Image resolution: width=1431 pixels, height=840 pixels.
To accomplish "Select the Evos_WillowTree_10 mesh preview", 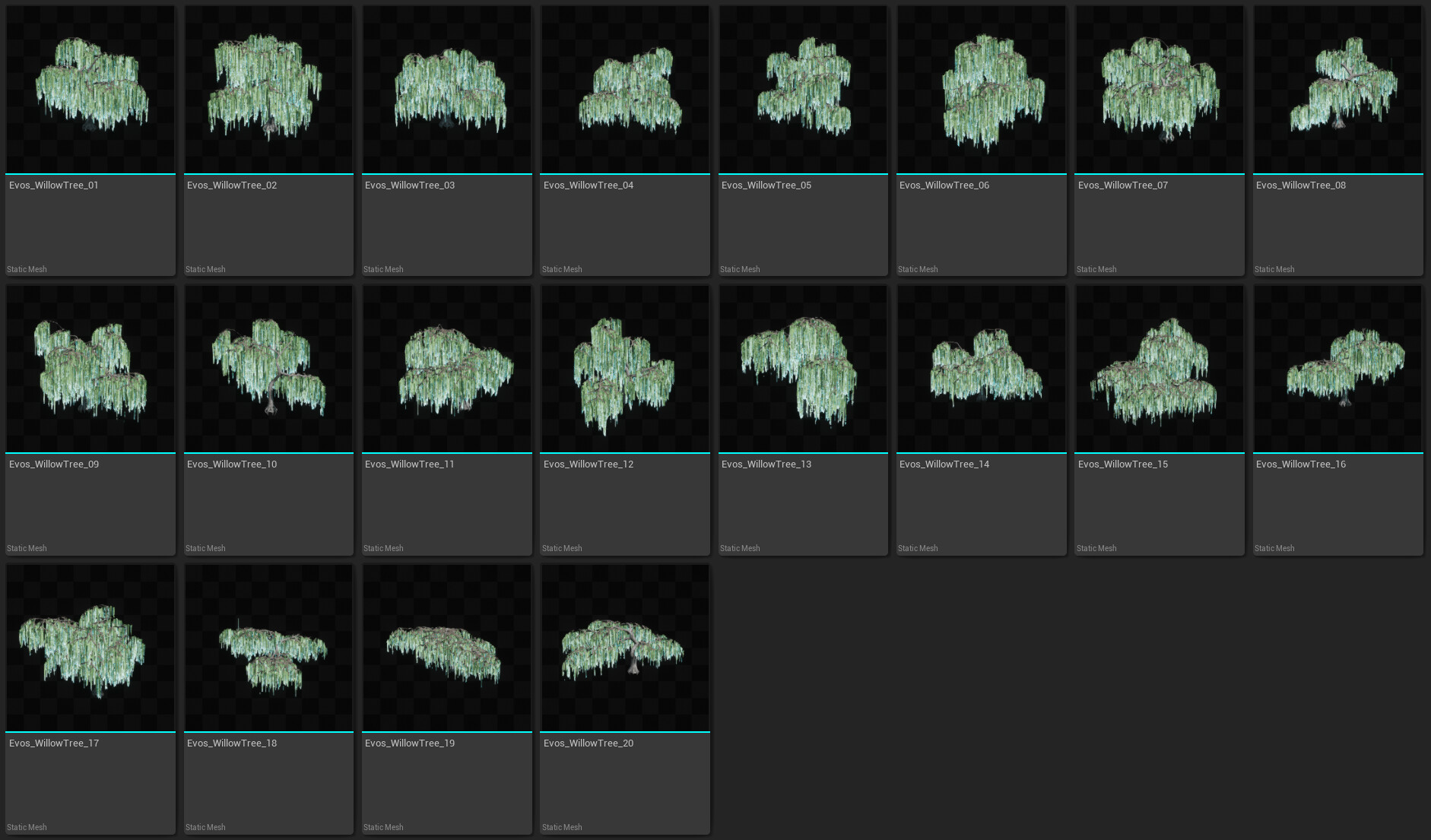I will point(268,369).
